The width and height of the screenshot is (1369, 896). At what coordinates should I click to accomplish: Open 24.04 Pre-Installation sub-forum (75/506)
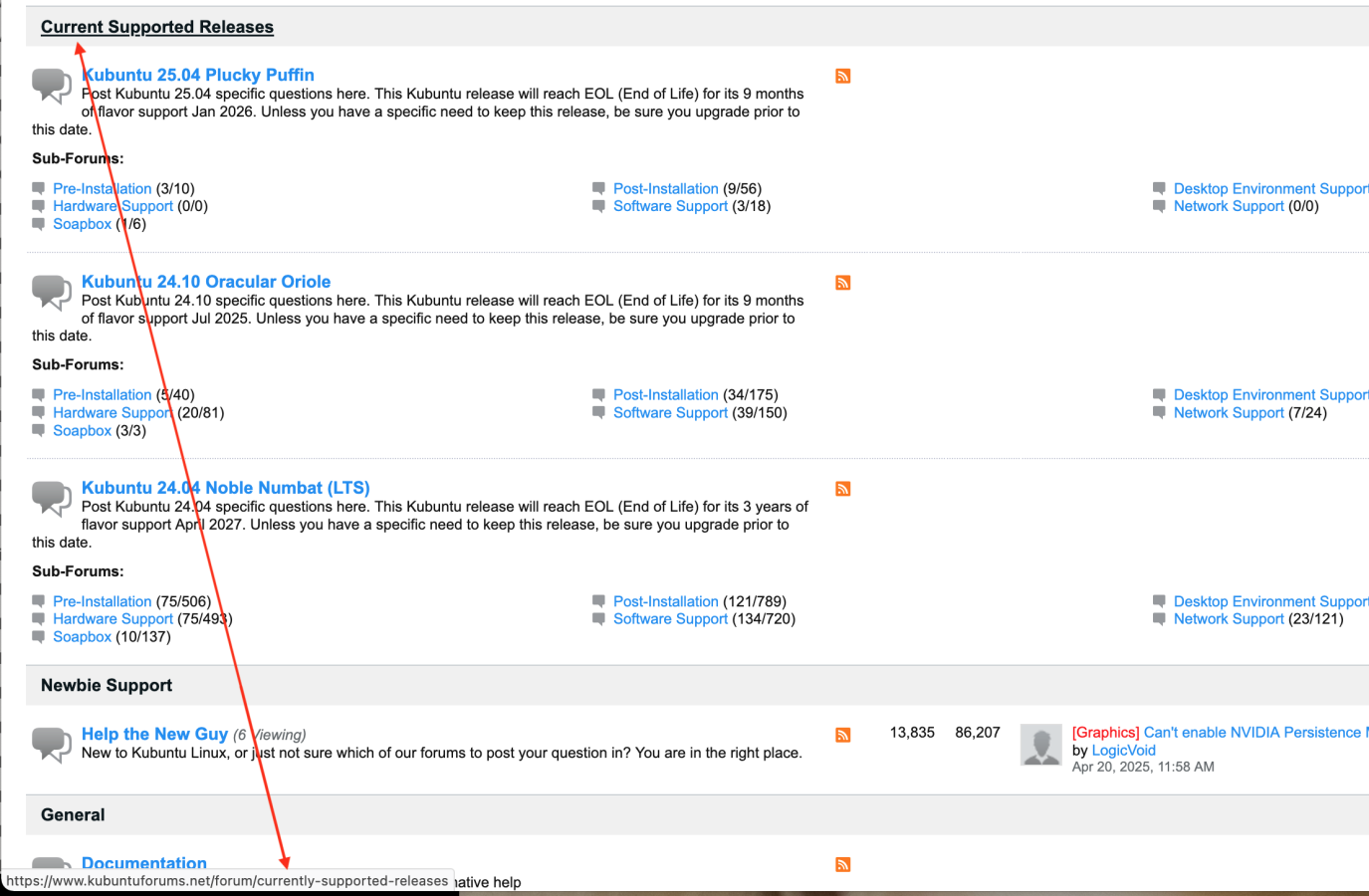click(103, 601)
